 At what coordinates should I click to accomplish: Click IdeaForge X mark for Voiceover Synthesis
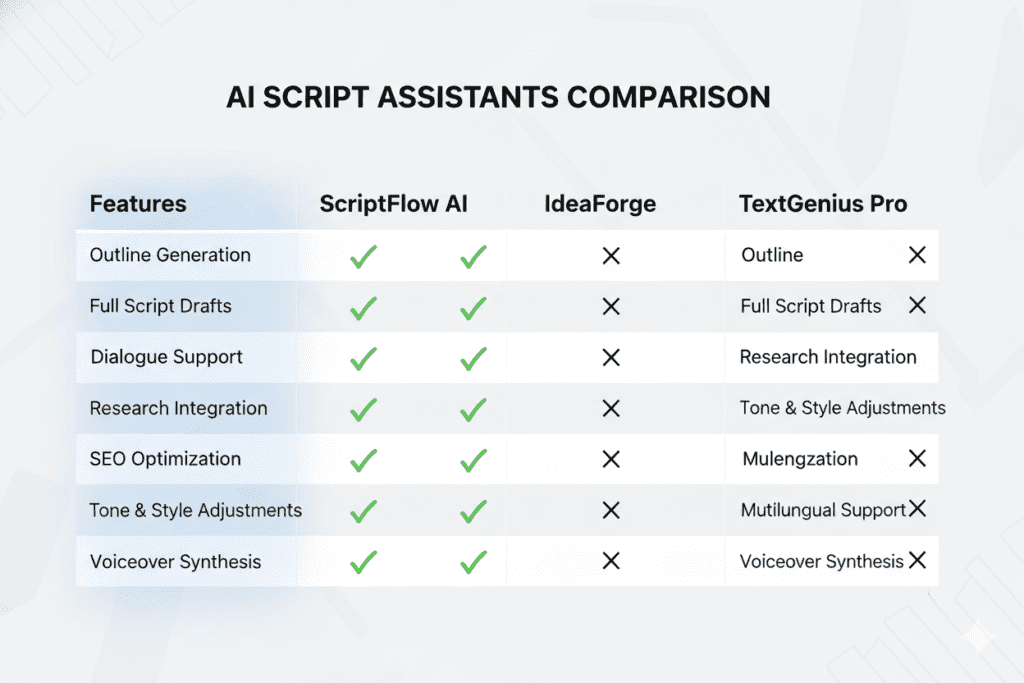611,562
